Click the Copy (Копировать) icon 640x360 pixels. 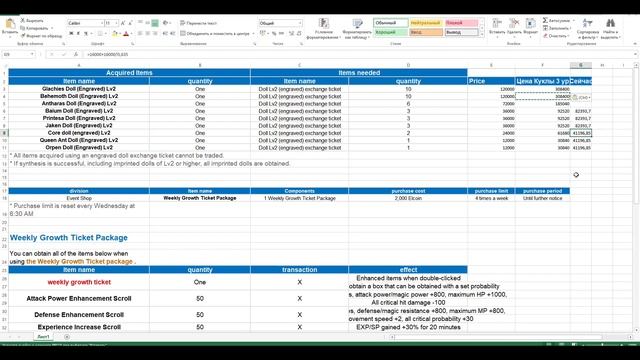[x=23, y=28]
